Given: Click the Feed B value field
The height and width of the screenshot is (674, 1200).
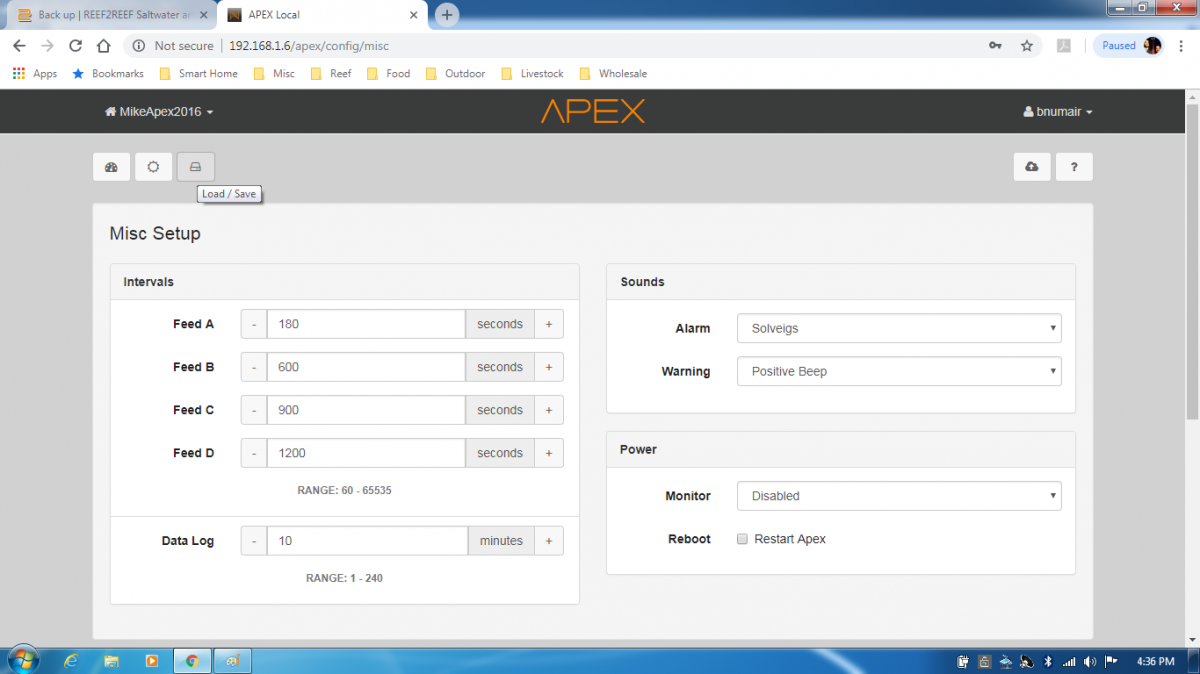Looking at the screenshot, I should click(366, 367).
